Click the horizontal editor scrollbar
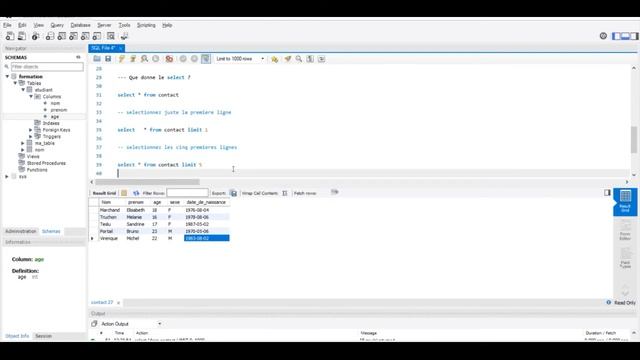This screenshot has width=640, height=360. pyautogui.click(x=147, y=182)
